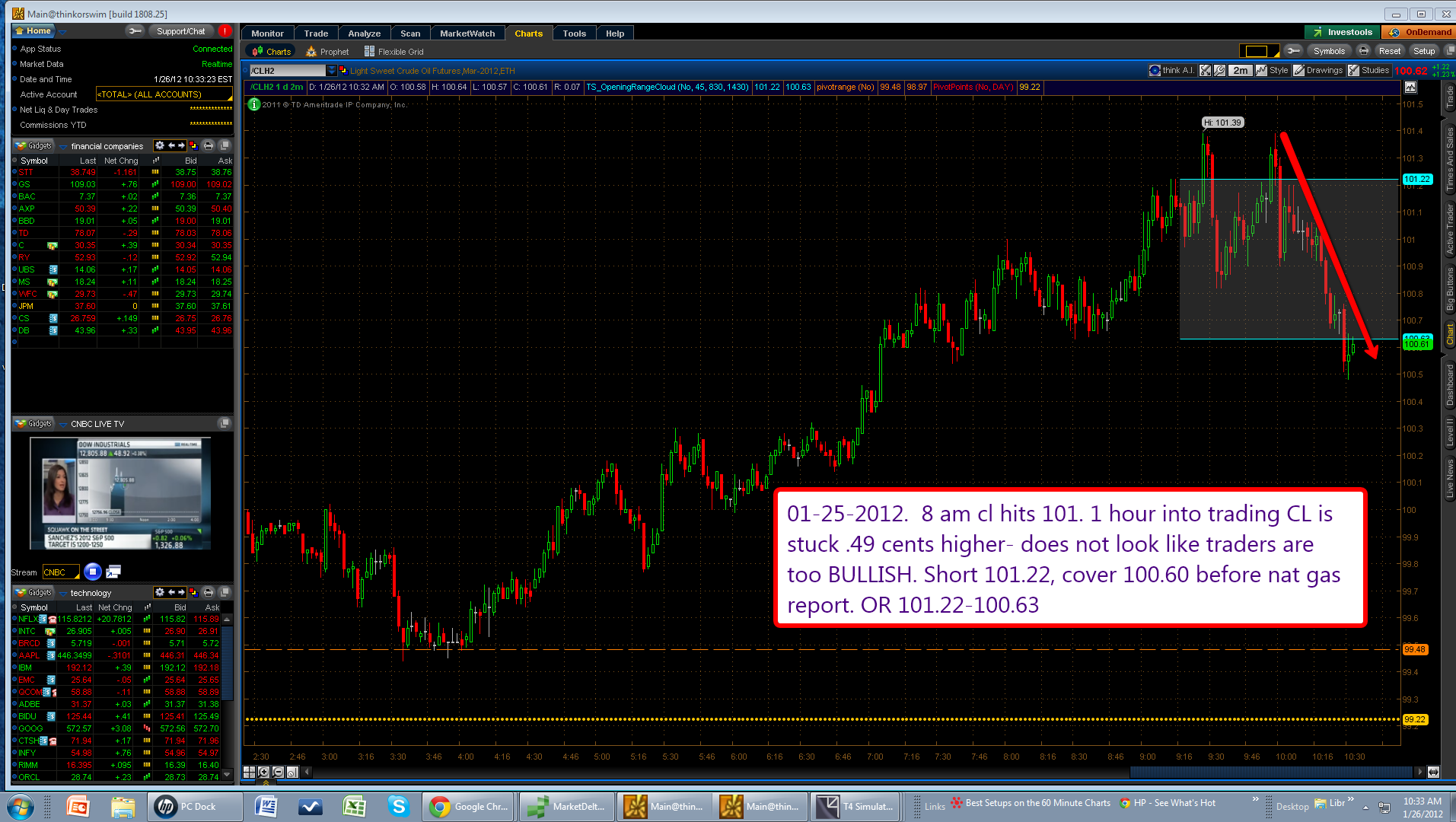
Task: Click the red alert message icon
Action: click(x=225, y=31)
